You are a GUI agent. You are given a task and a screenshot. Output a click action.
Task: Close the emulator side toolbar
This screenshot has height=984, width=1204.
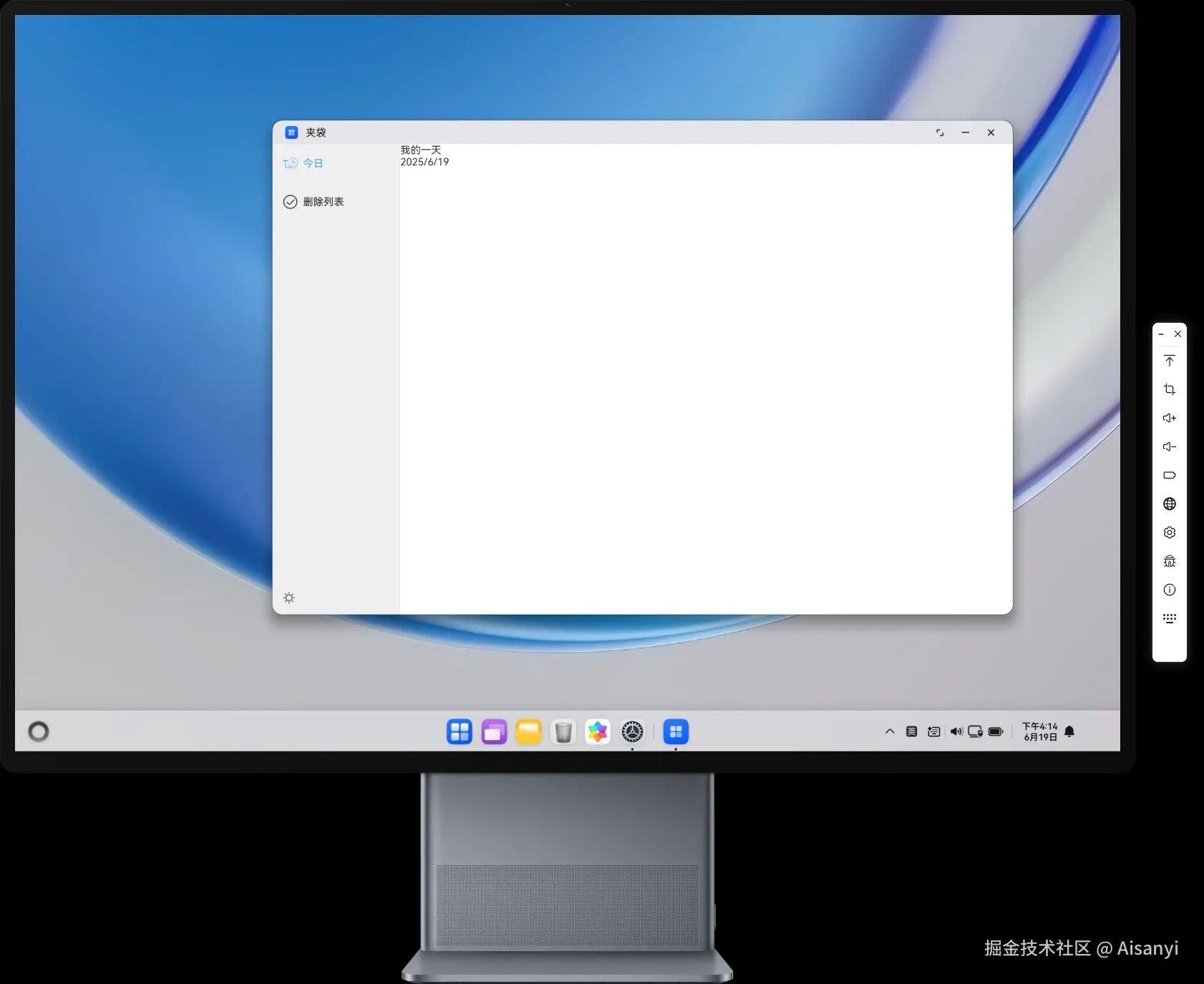coord(1178,334)
